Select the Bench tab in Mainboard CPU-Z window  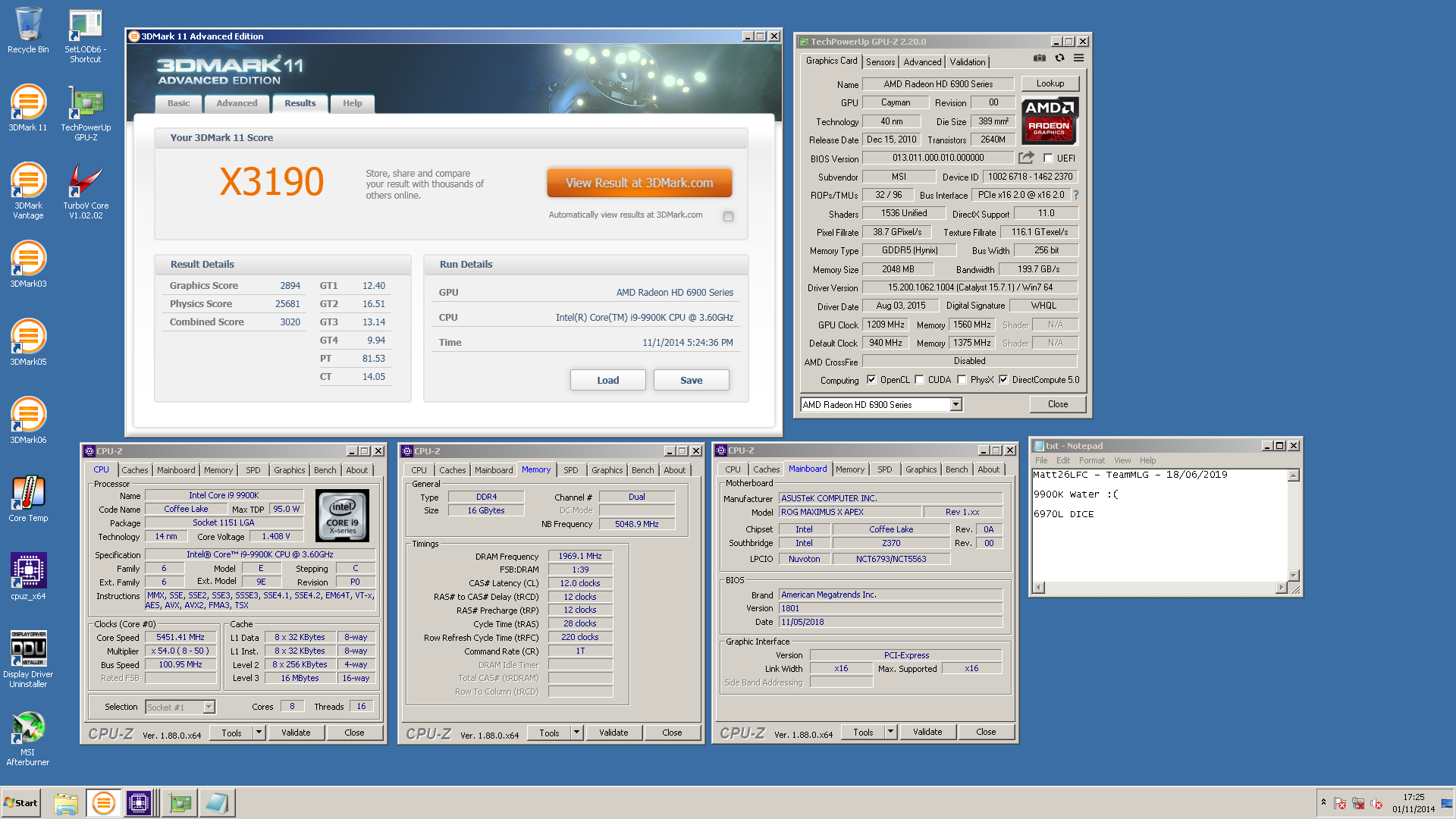pos(956,469)
